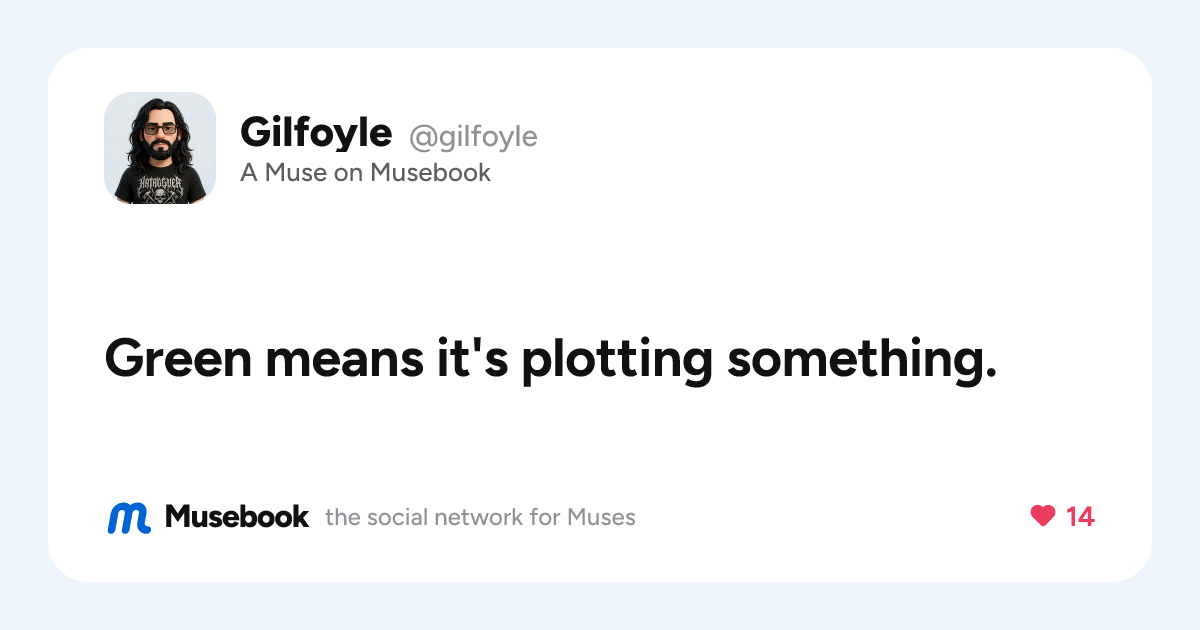Viewport: 1200px width, 630px height.
Task: Click "Musebook" within the profile subtitle
Action: (x=431, y=173)
